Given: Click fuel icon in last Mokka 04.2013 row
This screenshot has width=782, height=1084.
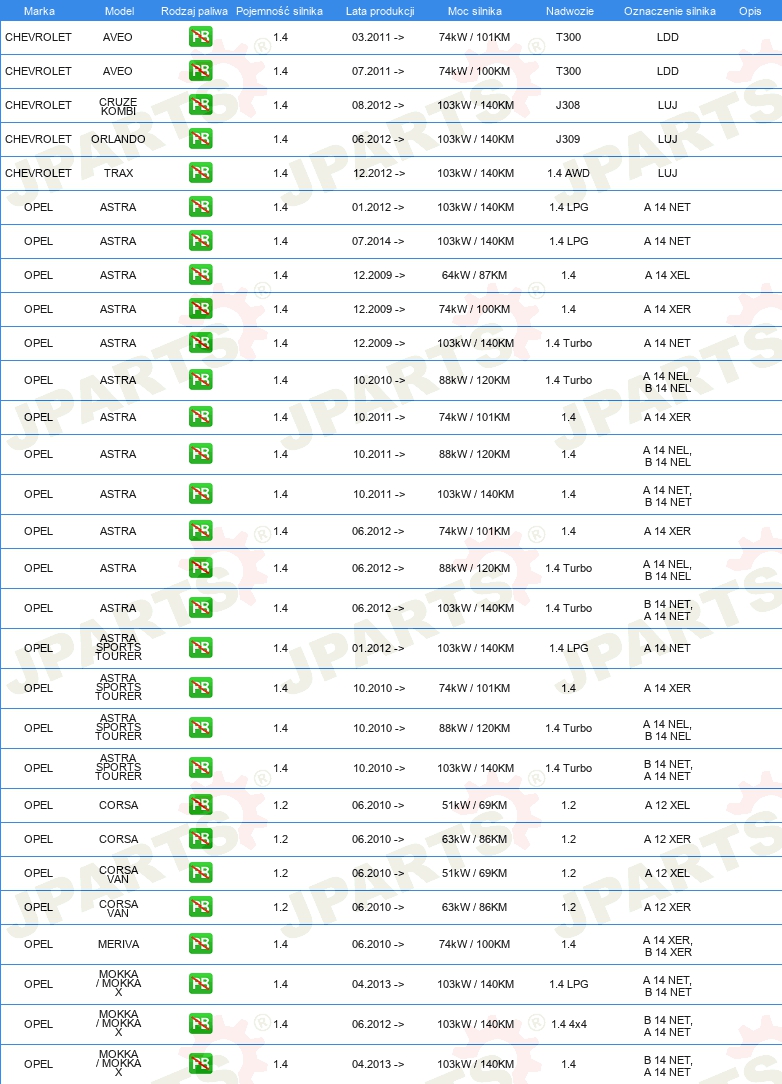Looking at the screenshot, I should pos(201,1063).
